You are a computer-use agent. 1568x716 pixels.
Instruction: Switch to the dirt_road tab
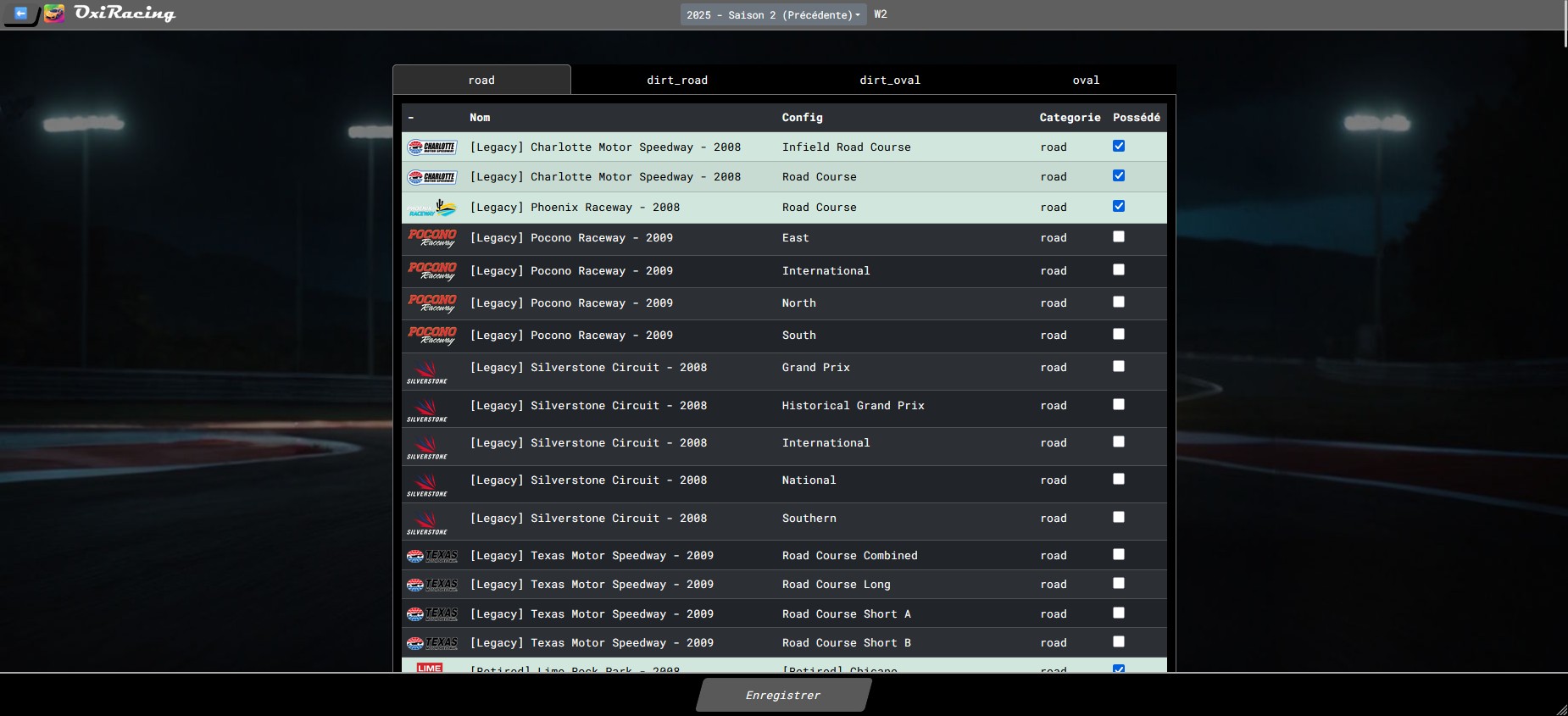pos(677,80)
